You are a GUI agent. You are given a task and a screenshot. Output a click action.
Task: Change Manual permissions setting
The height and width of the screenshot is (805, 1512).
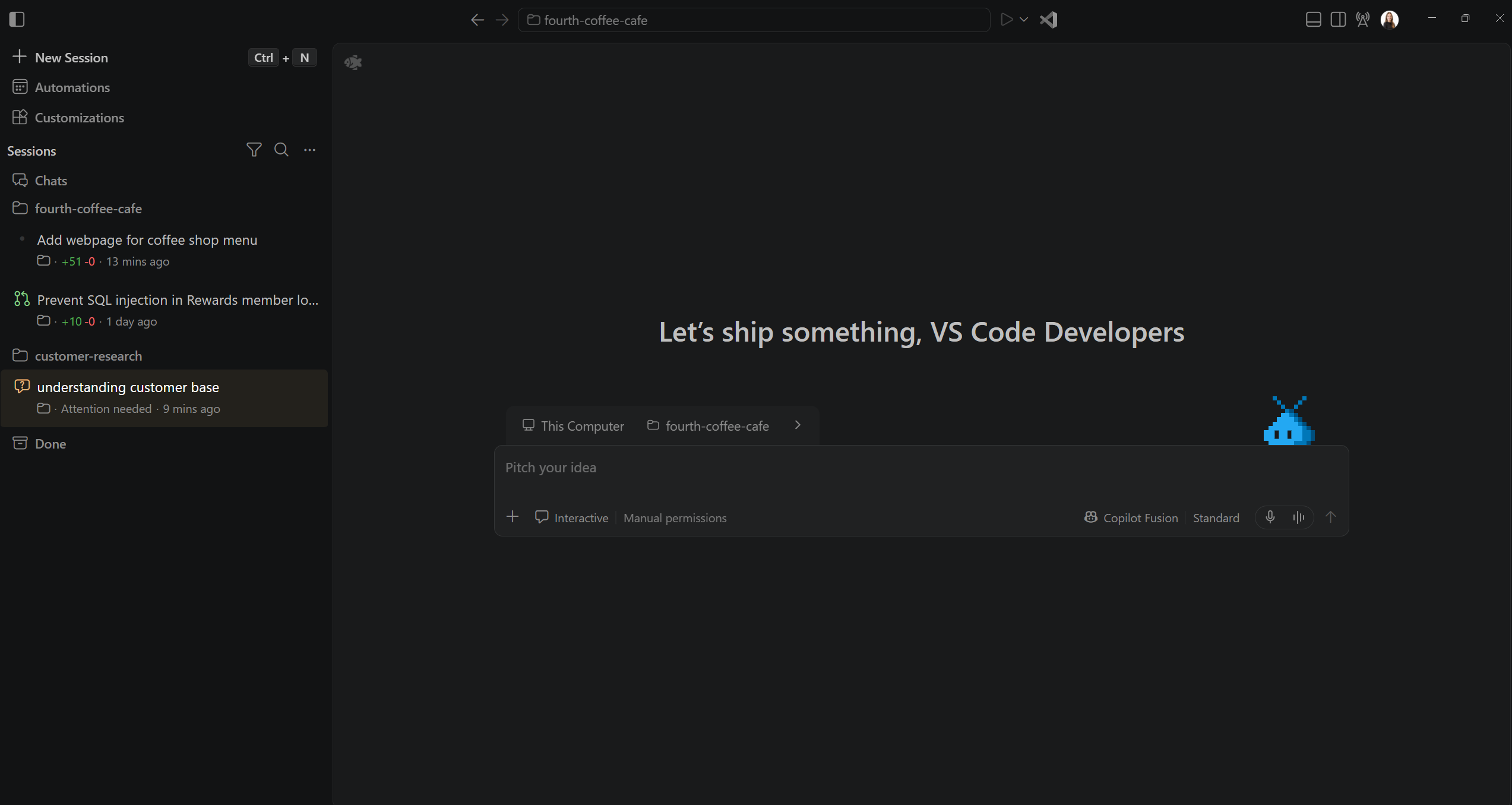675,518
